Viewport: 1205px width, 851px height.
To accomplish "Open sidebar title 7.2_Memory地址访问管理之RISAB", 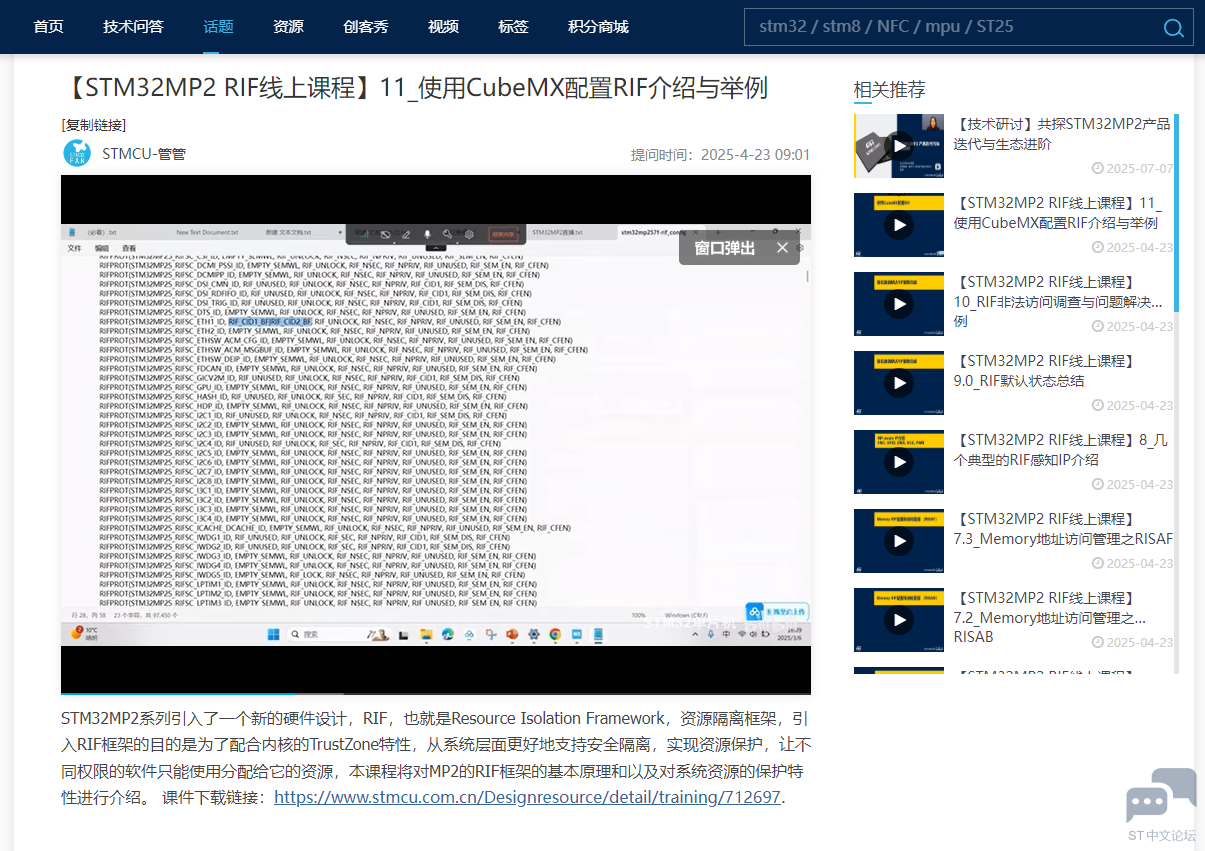I will (x=1050, y=617).
